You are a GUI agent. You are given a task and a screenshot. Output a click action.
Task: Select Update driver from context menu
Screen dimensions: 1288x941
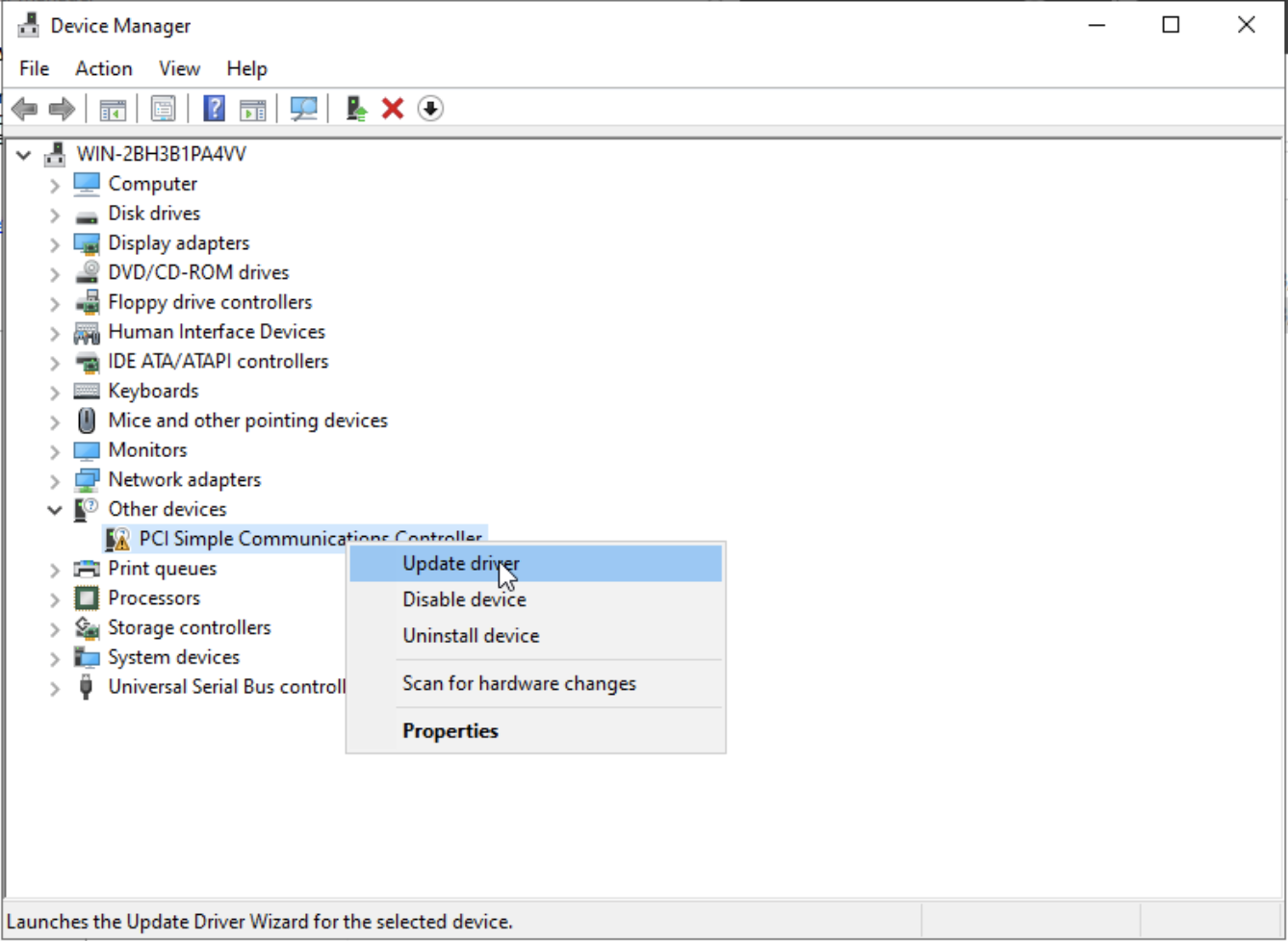click(460, 564)
